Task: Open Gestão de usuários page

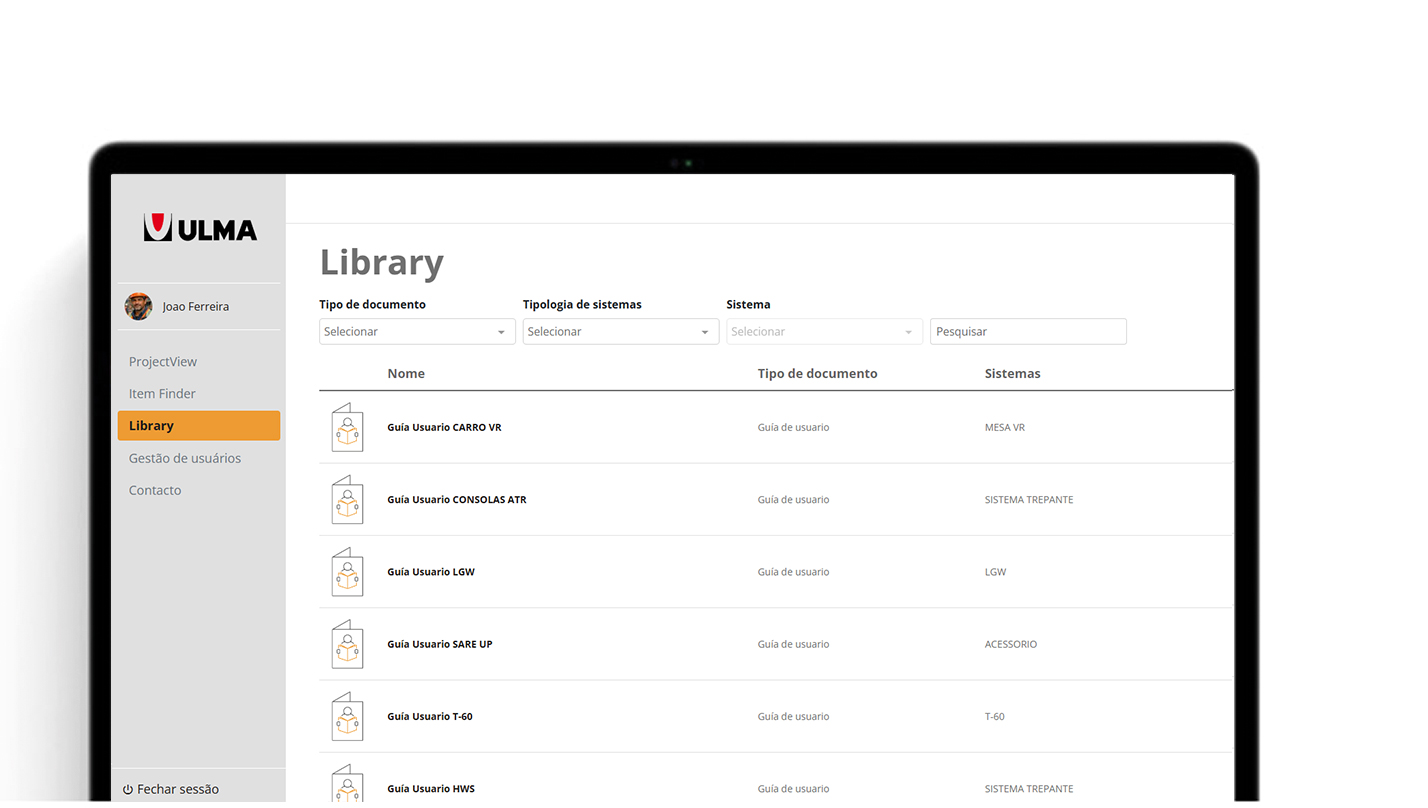Action: click(185, 458)
